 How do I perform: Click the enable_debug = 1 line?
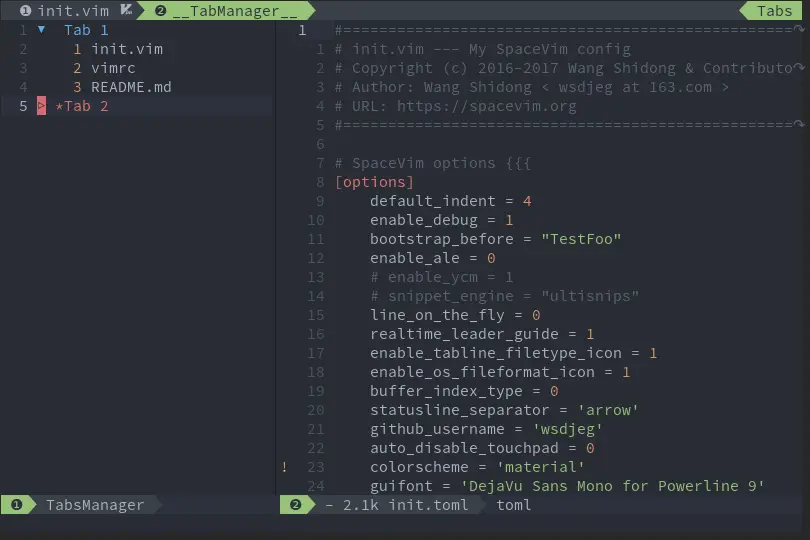point(442,220)
